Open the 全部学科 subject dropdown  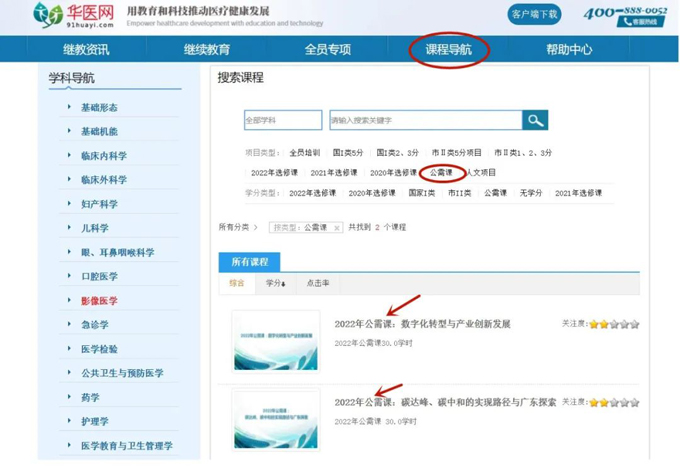(x=283, y=120)
